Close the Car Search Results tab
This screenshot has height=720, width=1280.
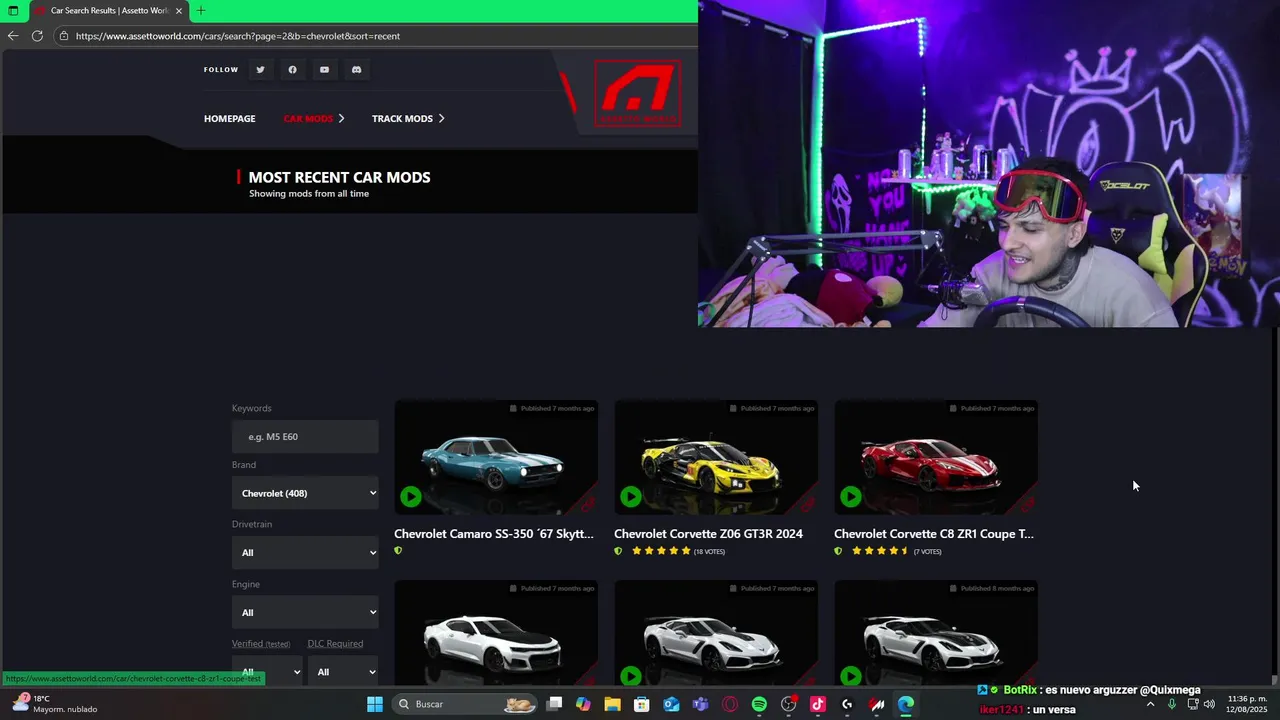[179, 11]
